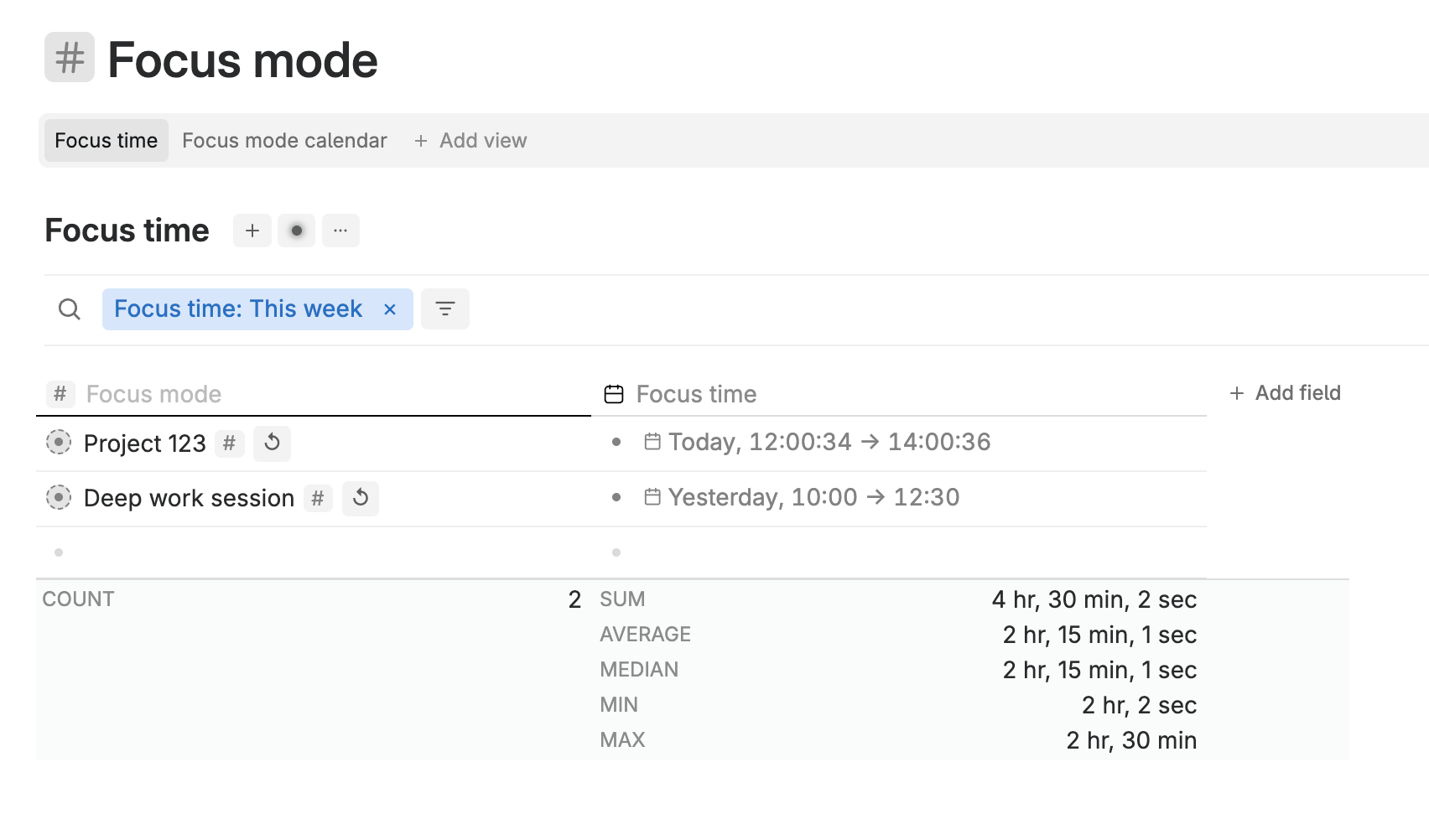Open the filter lines icon button
The width and height of the screenshot is (1429, 840).
click(x=445, y=309)
